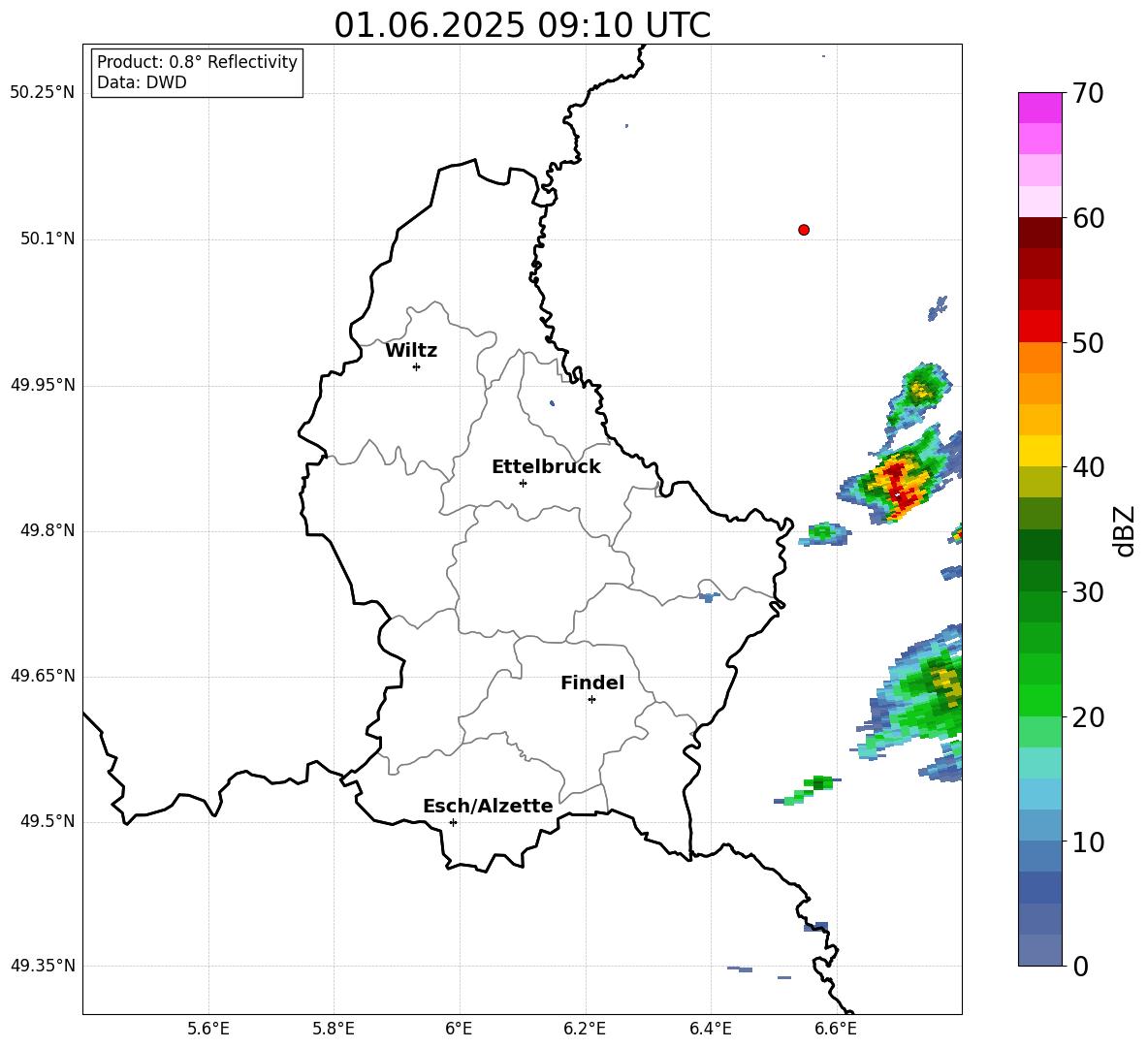Screen dimensions: 1148x1048
Task: Click the 30 tick on the colorbar
Action: 1088,592
